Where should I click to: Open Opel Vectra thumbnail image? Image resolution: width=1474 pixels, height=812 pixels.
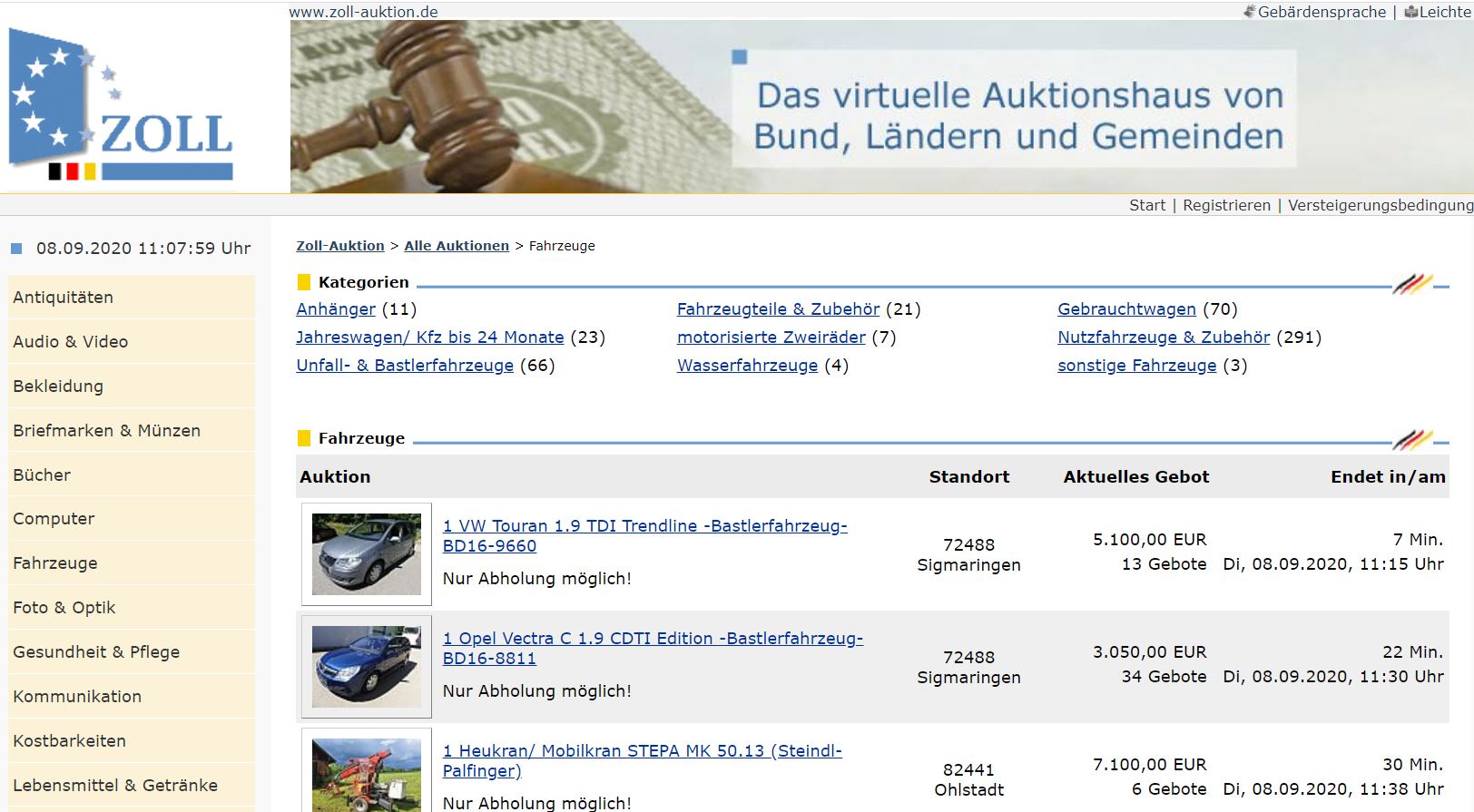point(367,667)
